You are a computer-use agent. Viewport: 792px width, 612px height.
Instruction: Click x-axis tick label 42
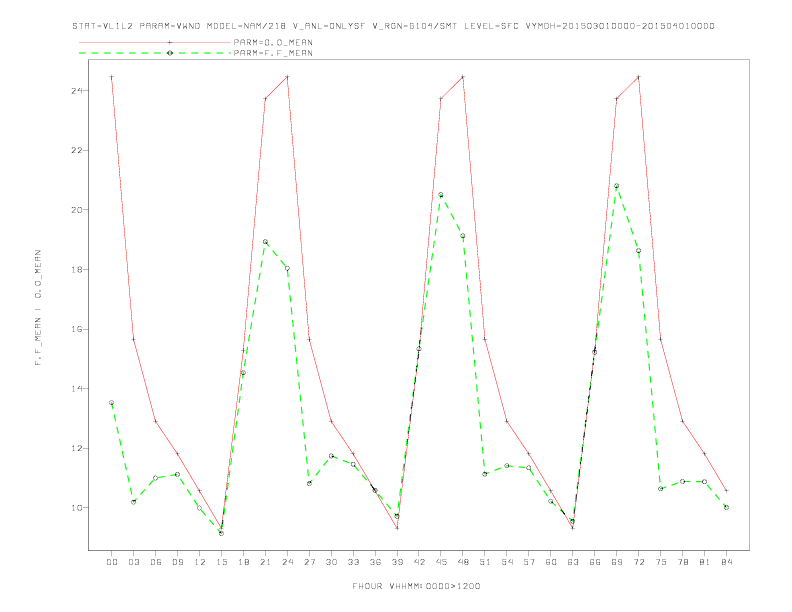tap(419, 562)
